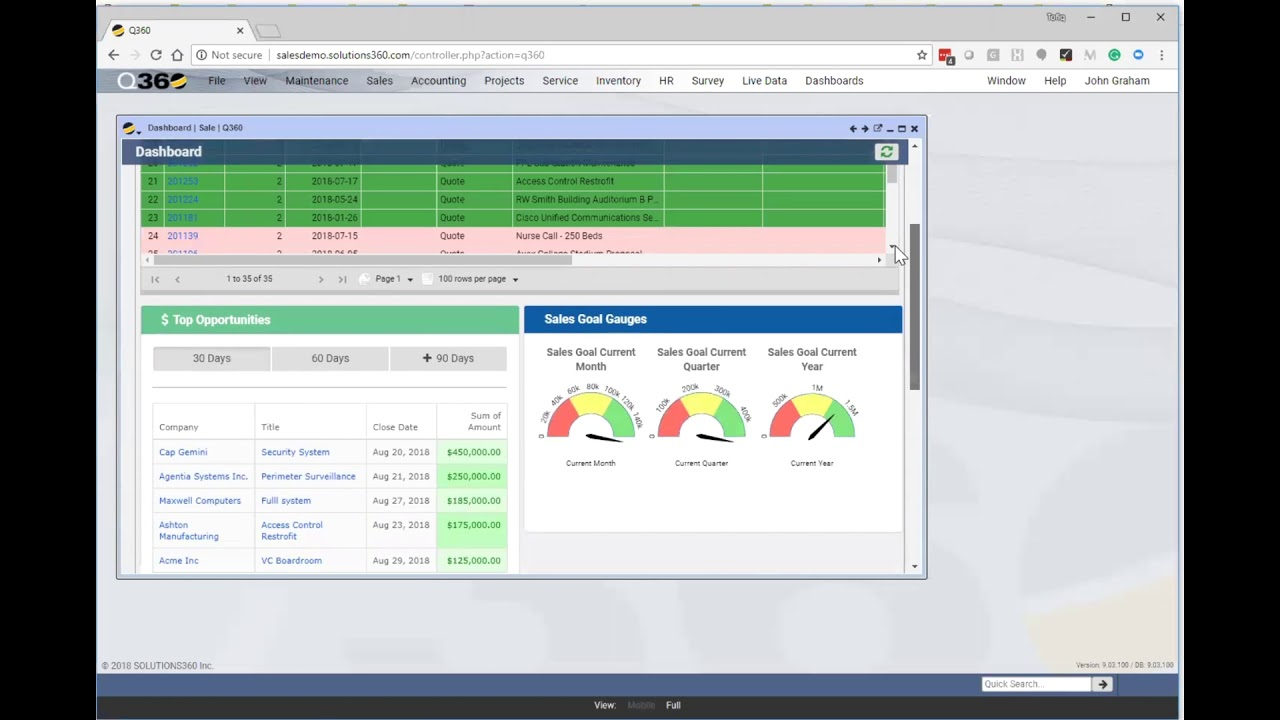Expand the 100 rows per page dropdown
The image size is (1280, 720).
(x=477, y=279)
